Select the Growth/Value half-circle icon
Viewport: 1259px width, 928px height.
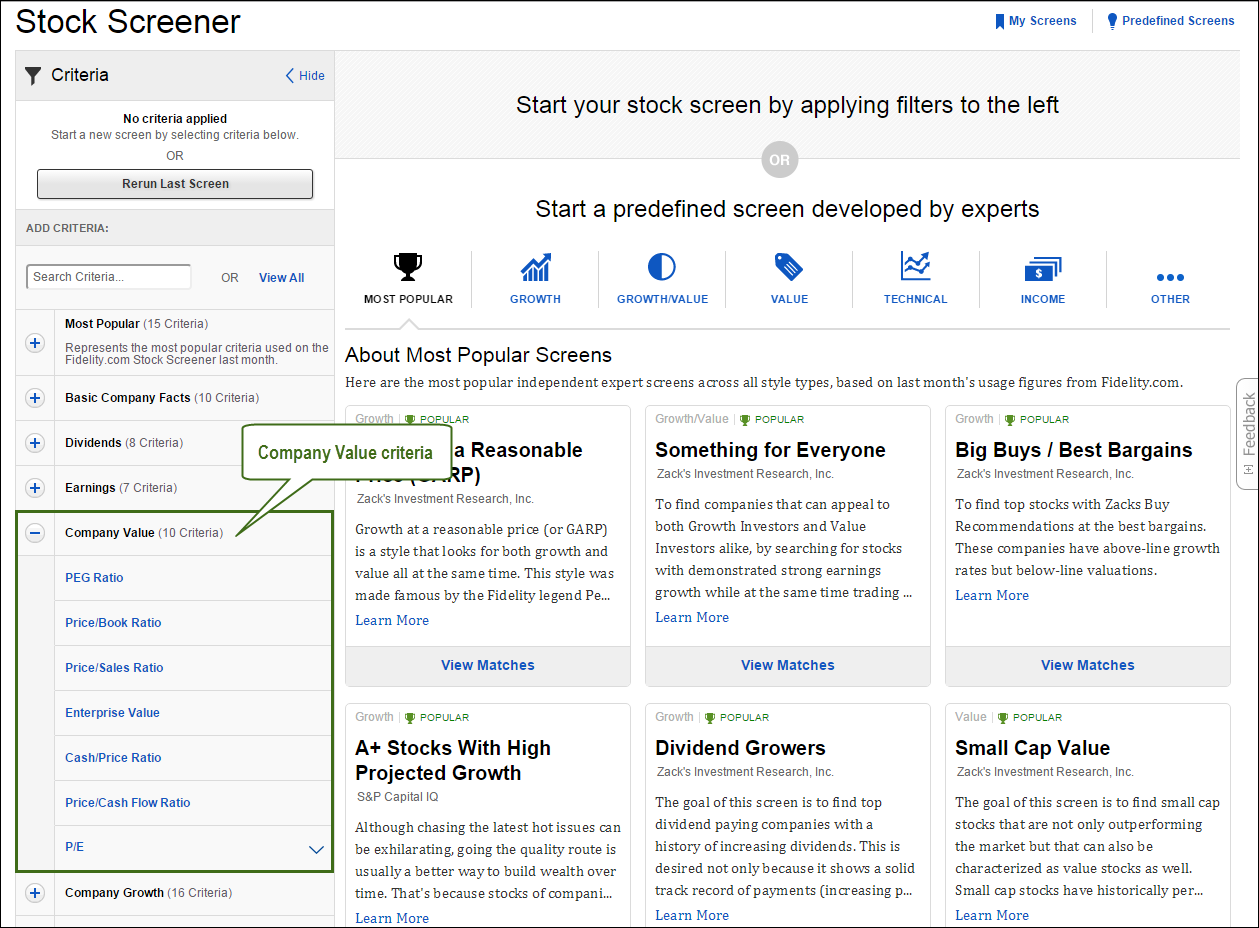click(661, 267)
